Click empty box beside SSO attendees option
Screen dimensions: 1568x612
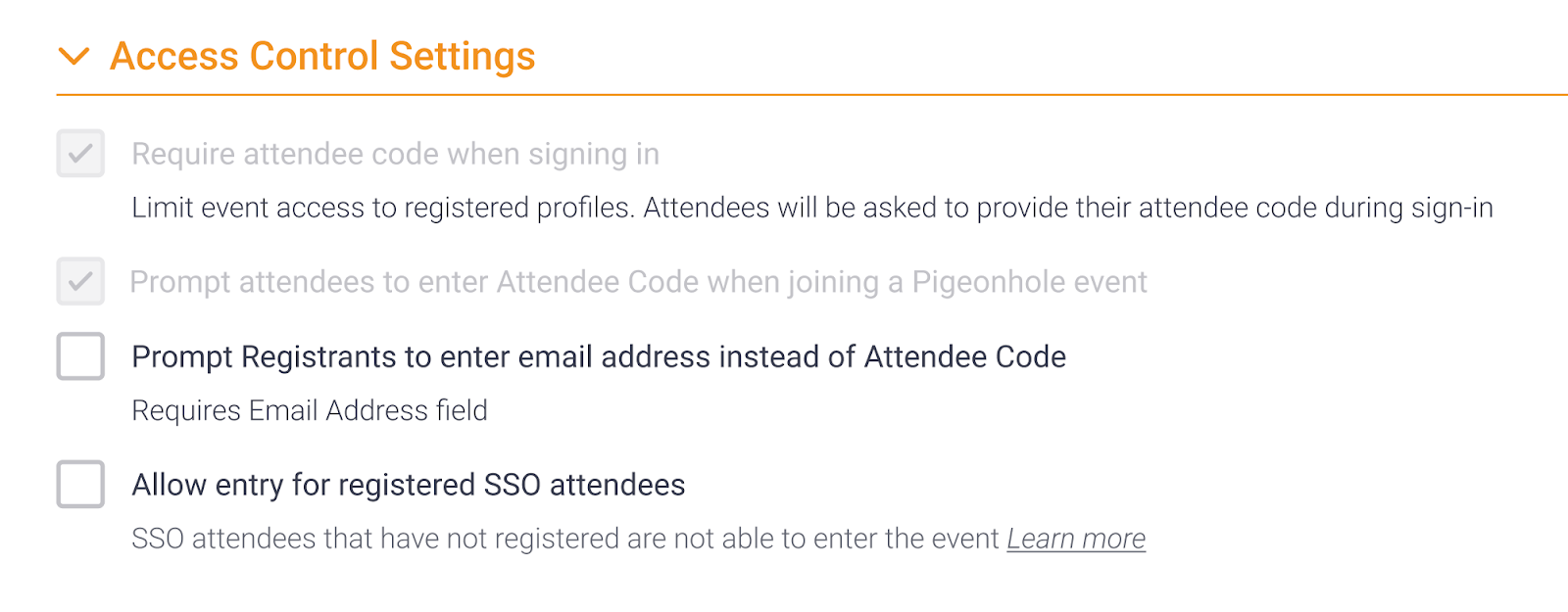click(80, 485)
